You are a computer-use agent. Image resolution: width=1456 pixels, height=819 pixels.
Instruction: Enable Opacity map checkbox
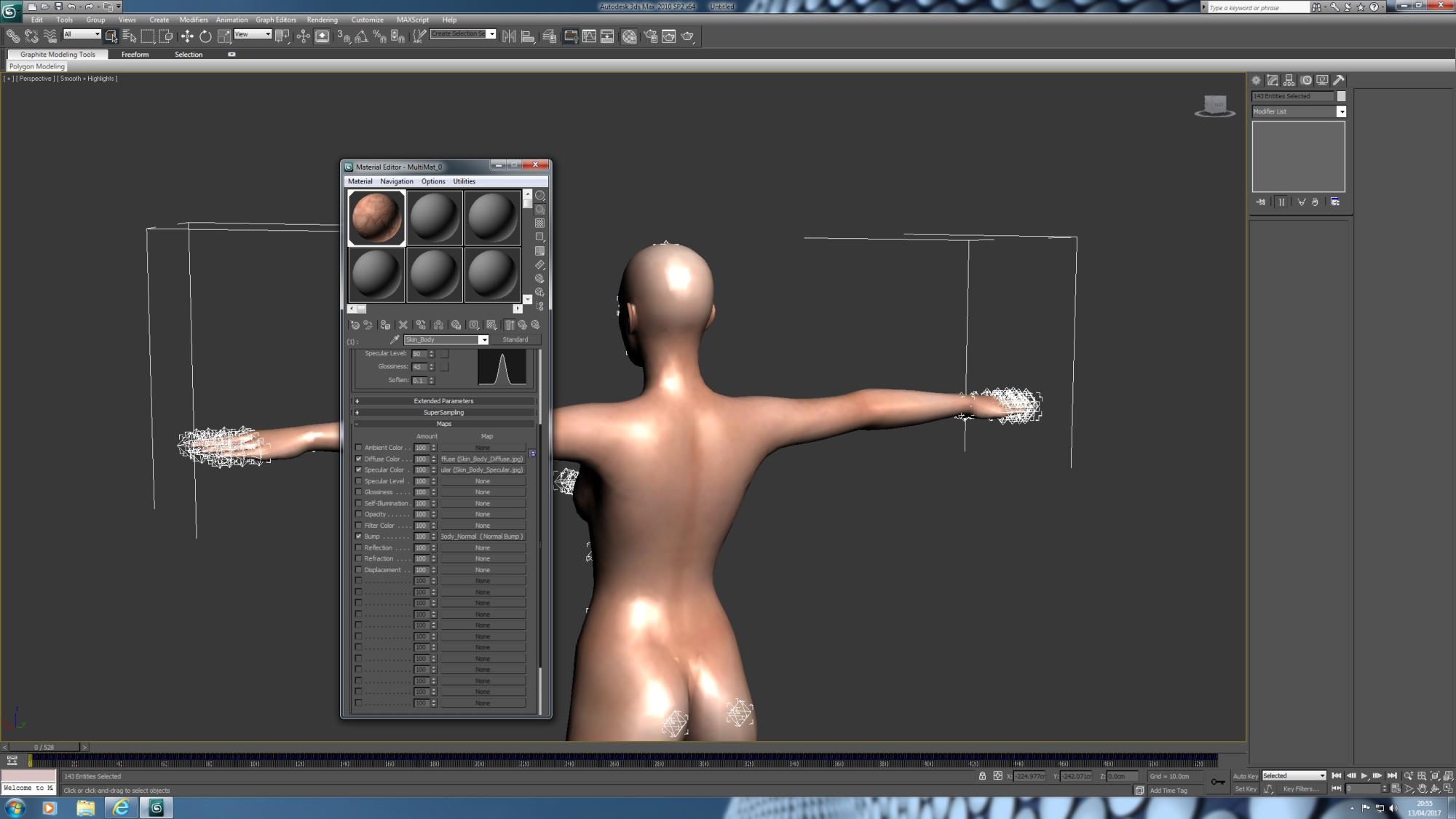pos(358,514)
